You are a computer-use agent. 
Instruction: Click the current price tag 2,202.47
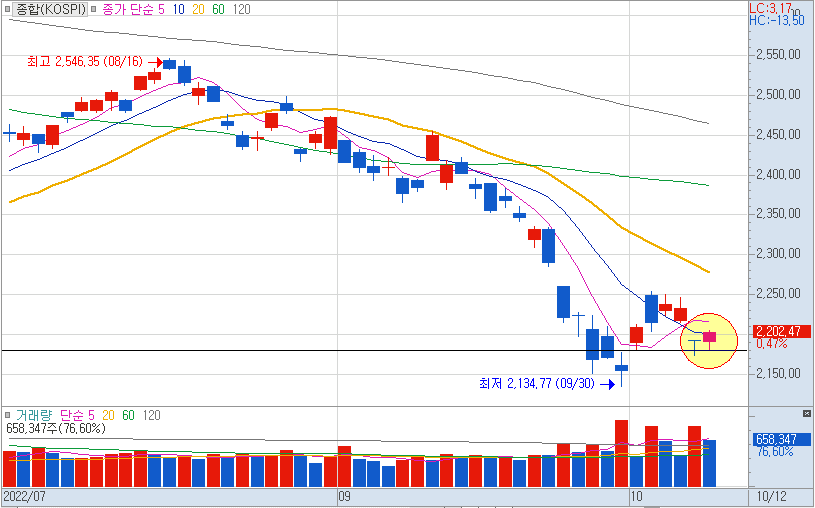[x=782, y=331]
